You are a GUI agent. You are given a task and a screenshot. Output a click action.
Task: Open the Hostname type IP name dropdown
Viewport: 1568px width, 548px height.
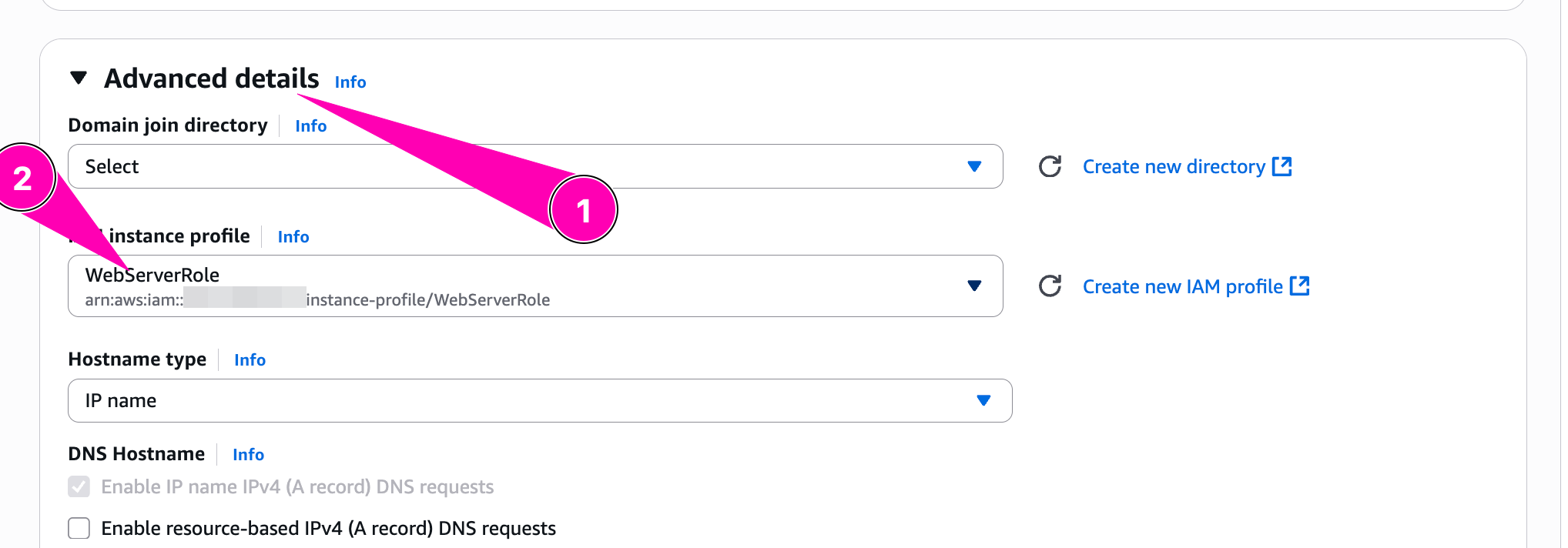click(524, 400)
